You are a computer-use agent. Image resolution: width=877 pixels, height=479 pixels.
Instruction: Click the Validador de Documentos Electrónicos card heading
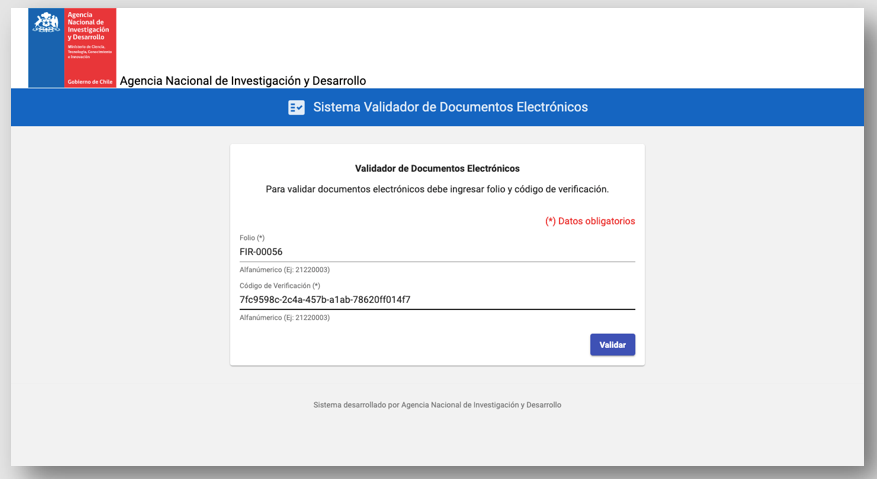[x=437, y=168]
